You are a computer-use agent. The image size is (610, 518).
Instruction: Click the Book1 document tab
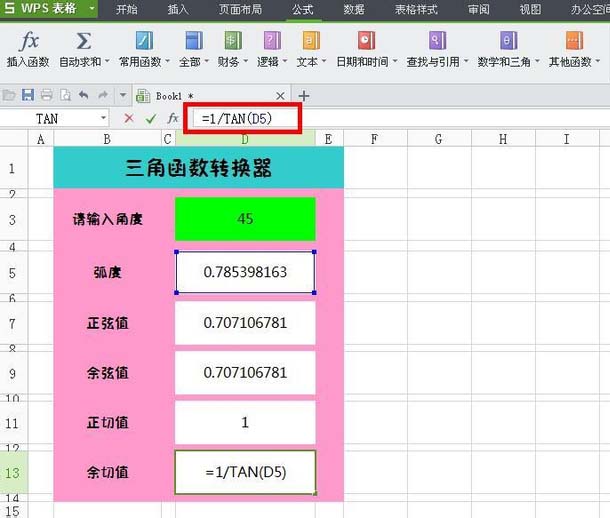click(212, 96)
